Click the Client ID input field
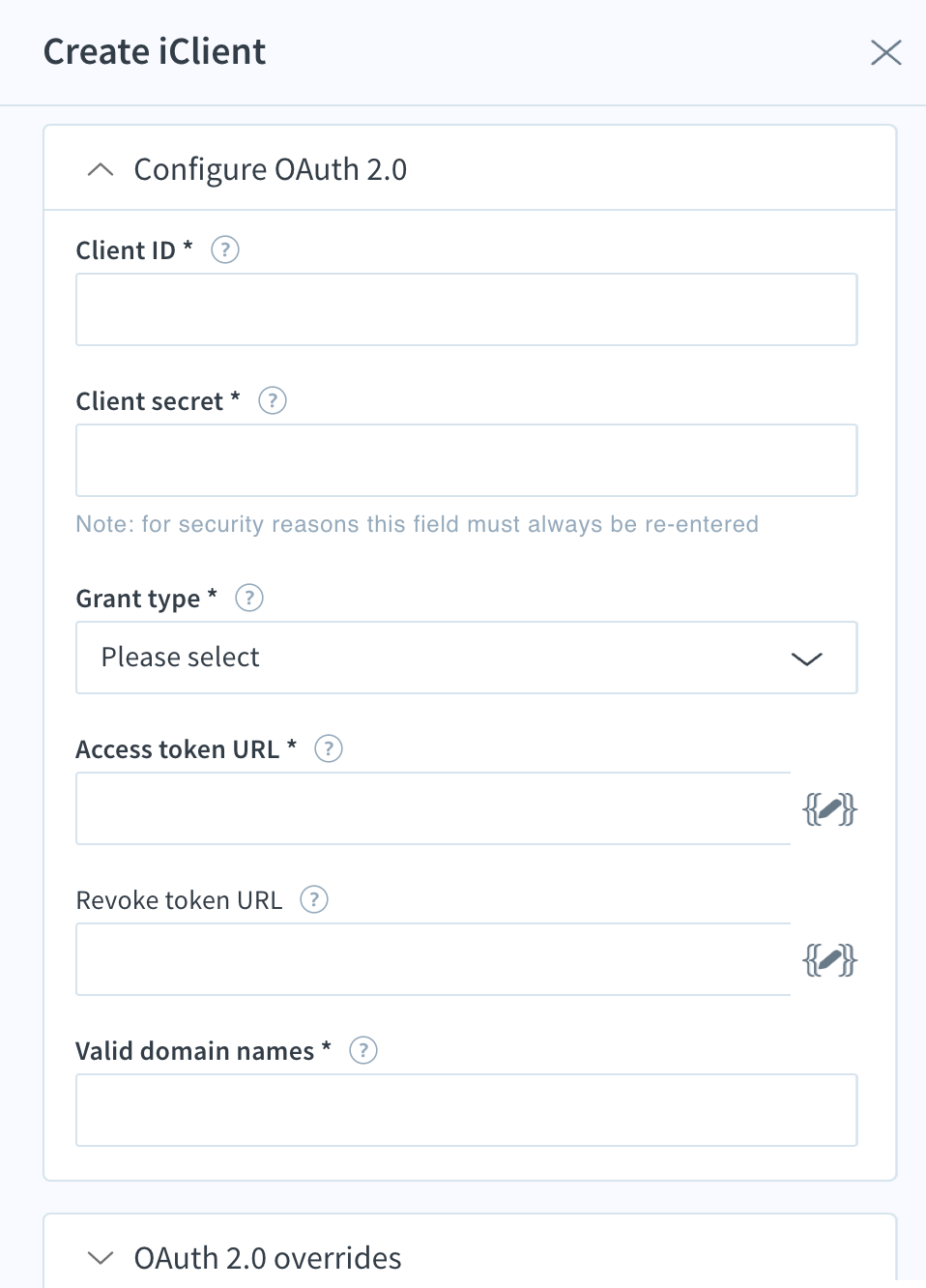The image size is (926, 1288). click(467, 309)
